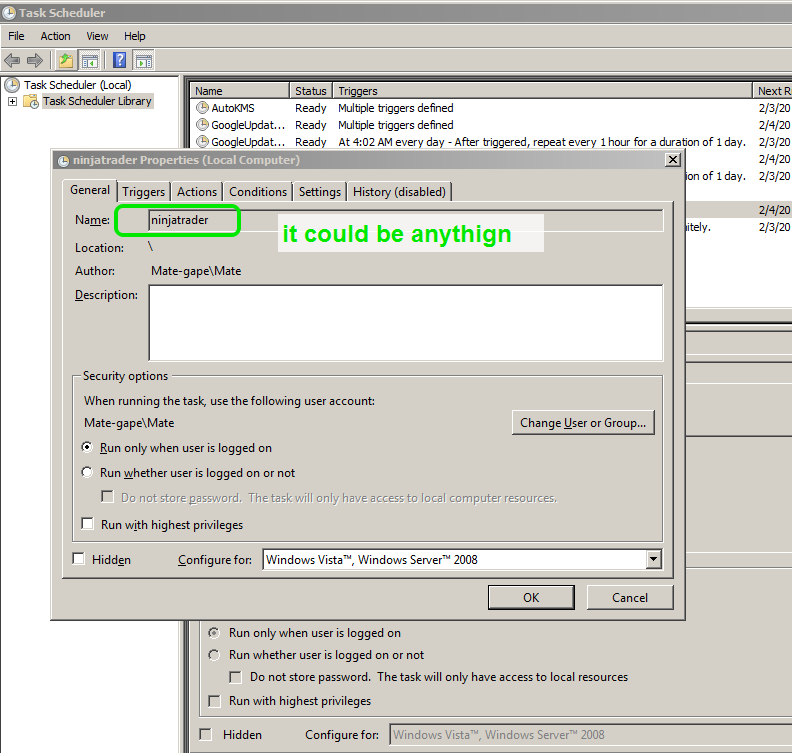Toggle the Show/Hide Console Tree icon
Screen dimensions: 792x753
tap(90, 61)
